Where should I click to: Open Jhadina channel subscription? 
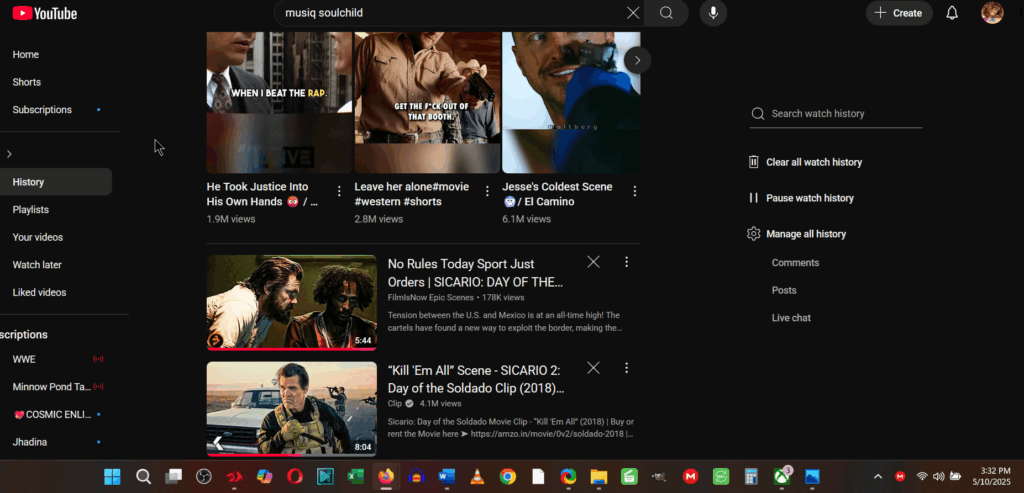click(x=30, y=442)
